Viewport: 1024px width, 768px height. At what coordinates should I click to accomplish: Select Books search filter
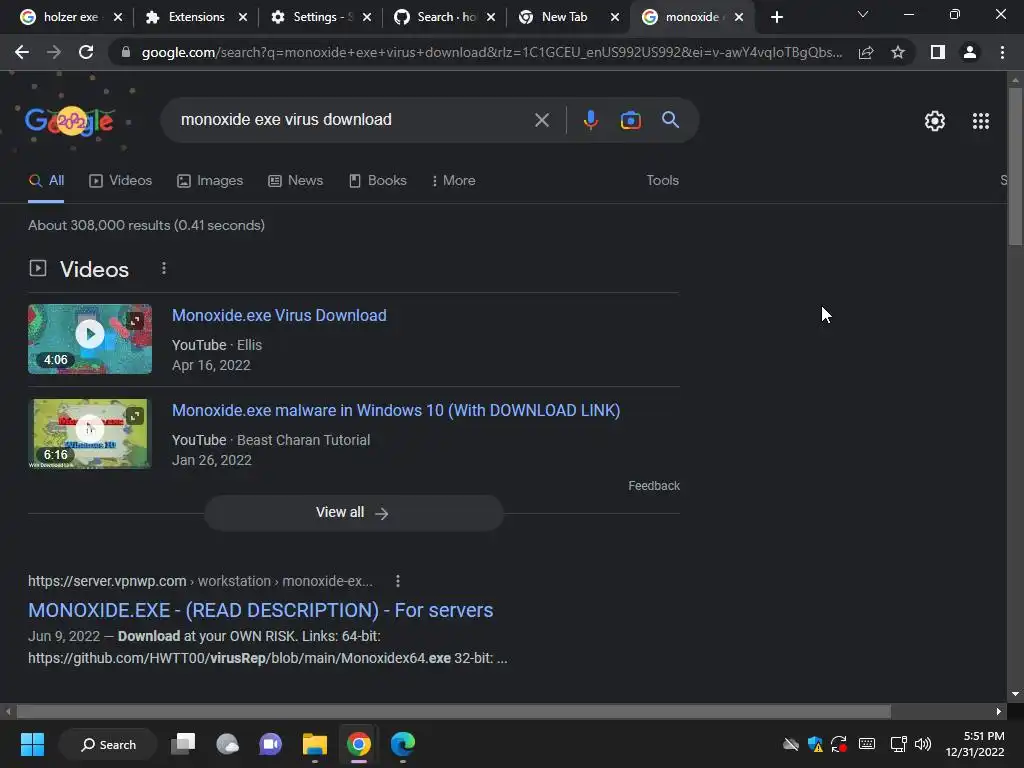[377, 180]
